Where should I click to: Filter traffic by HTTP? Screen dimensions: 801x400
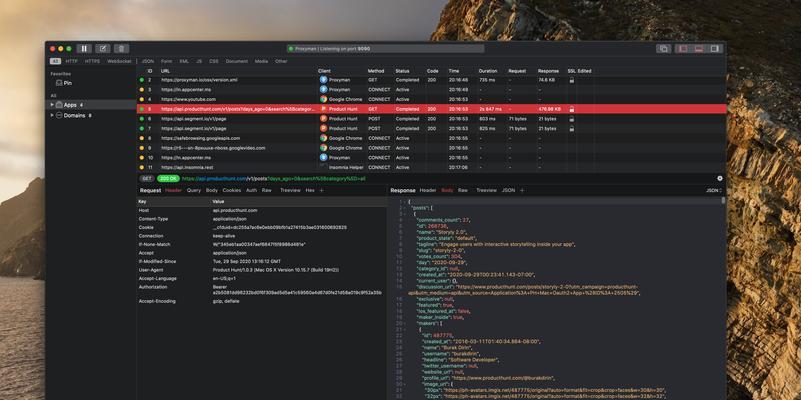click(72, 61)
